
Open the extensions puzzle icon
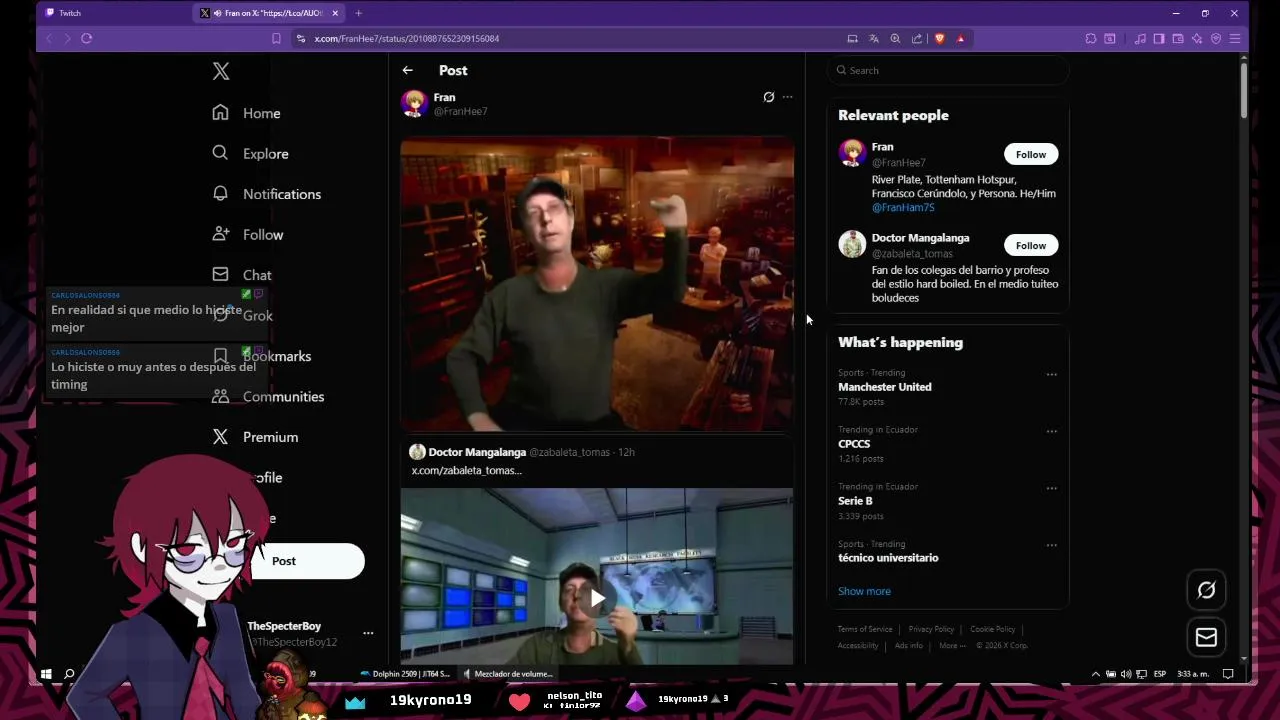pyautogui.click(x=1090, y=38)
